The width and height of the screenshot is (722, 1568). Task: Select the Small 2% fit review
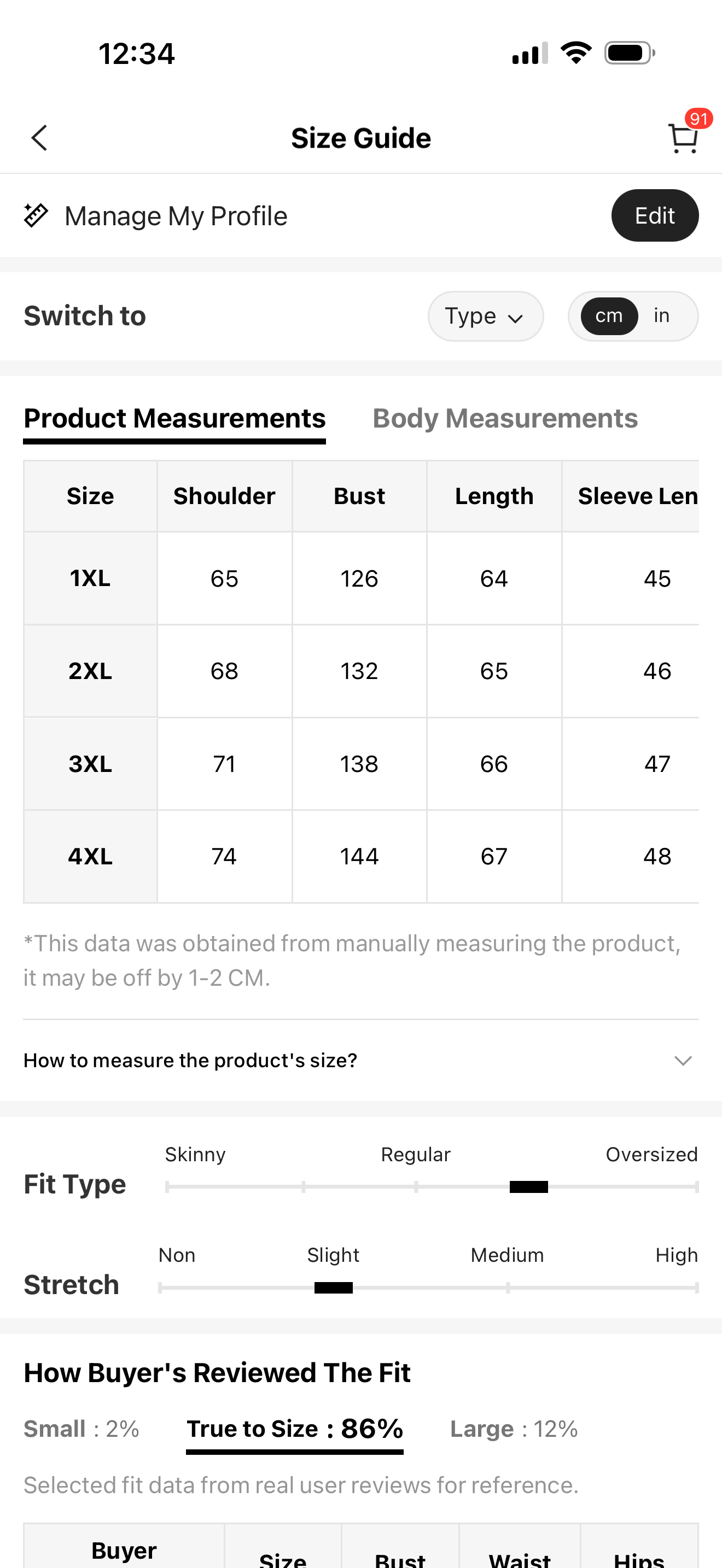point(81,1429)
